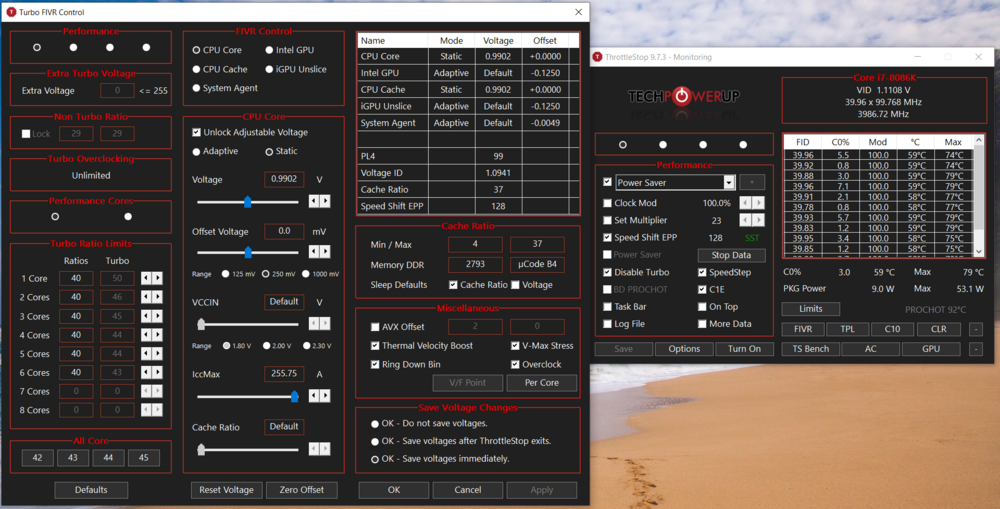This screenshot has width=1000, height=509.
Task: Click the Zero Offset button
Action: click(302, 490)
